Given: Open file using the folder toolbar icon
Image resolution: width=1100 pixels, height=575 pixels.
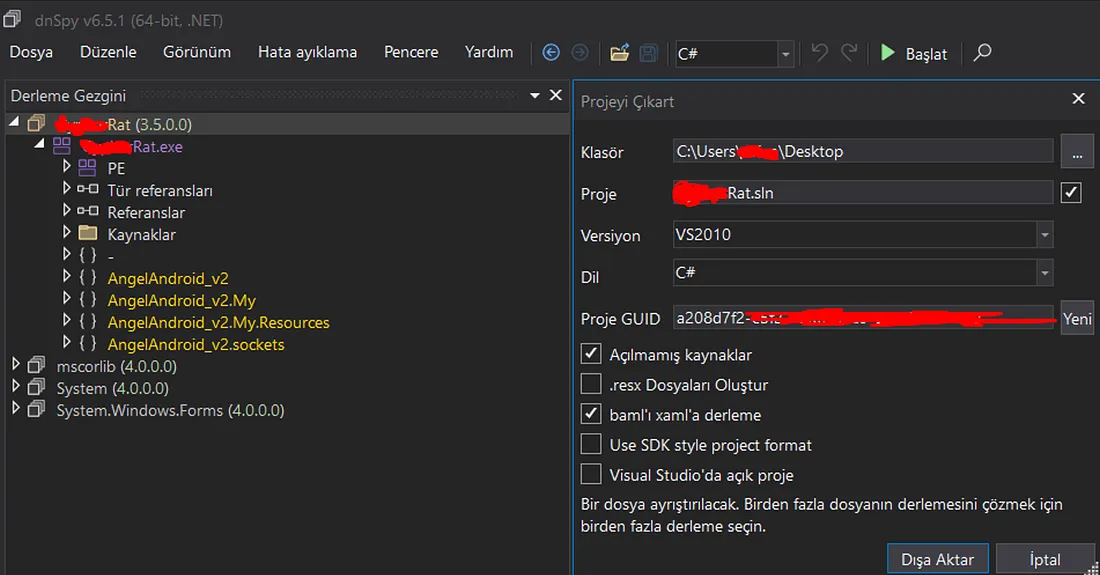Looking at the screenshot, I should click(x=619, y=53).
